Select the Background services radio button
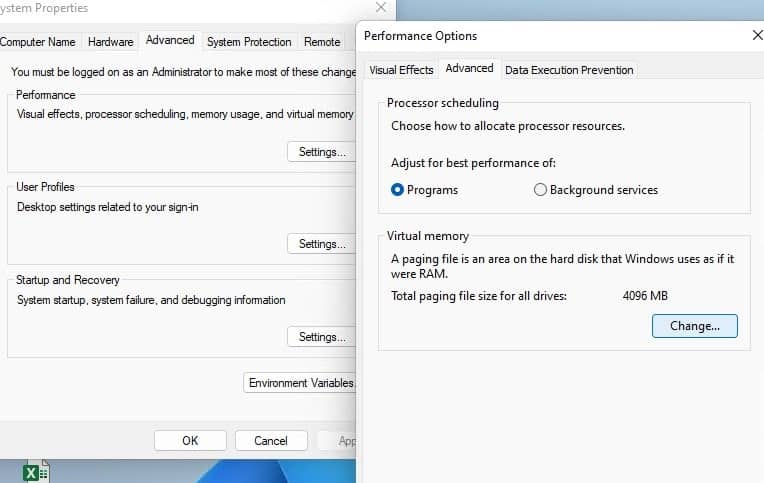Screen dimensions: 764x483 point(540,190)
